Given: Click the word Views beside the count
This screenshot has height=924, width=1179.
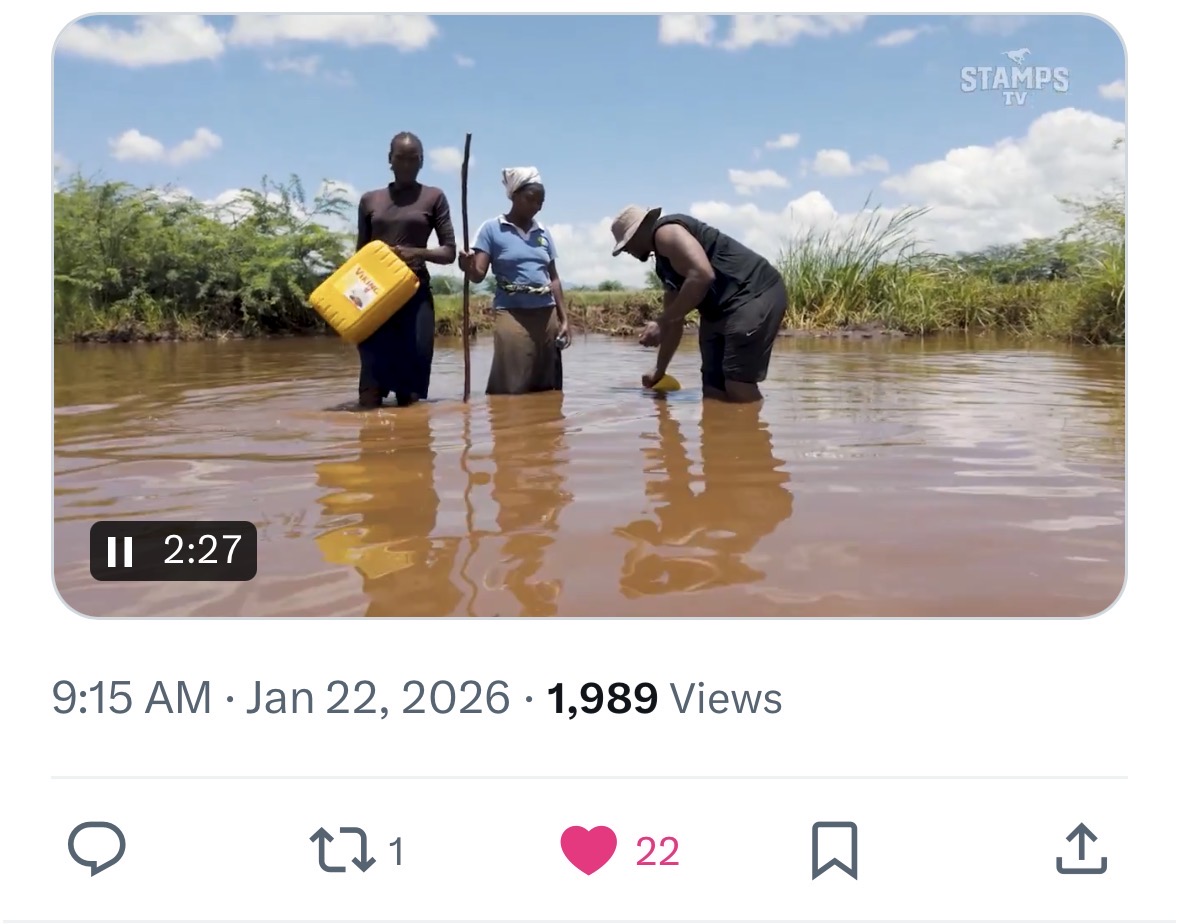Looking at the screenshot, I should 726,698.
